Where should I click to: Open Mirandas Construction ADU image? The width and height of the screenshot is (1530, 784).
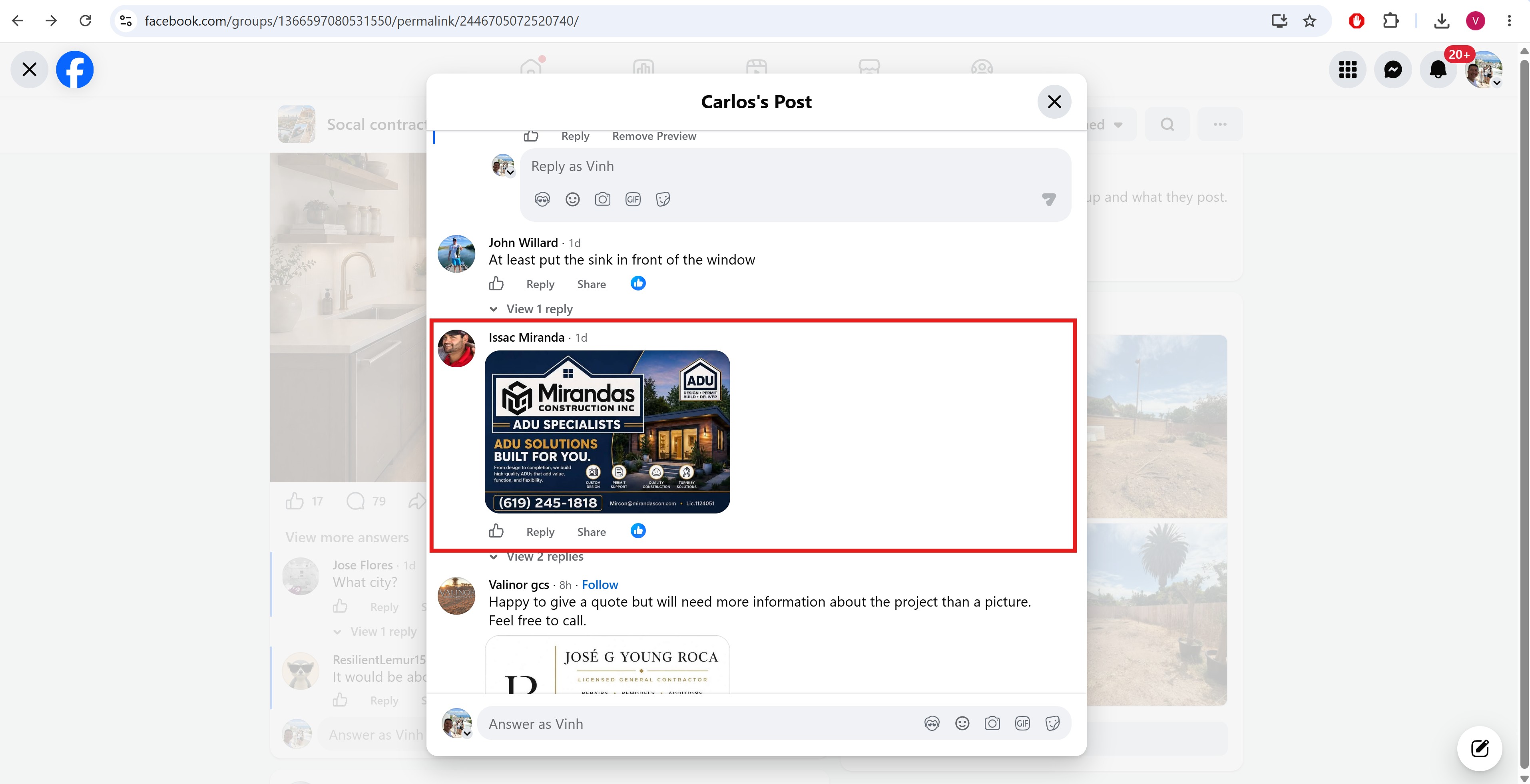tap(607, 432)
